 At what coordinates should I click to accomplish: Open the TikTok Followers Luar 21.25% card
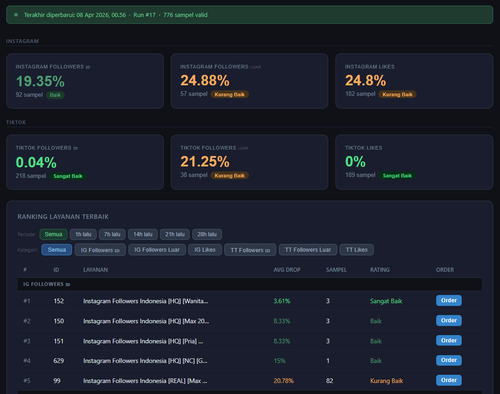(x=249, y=162)
